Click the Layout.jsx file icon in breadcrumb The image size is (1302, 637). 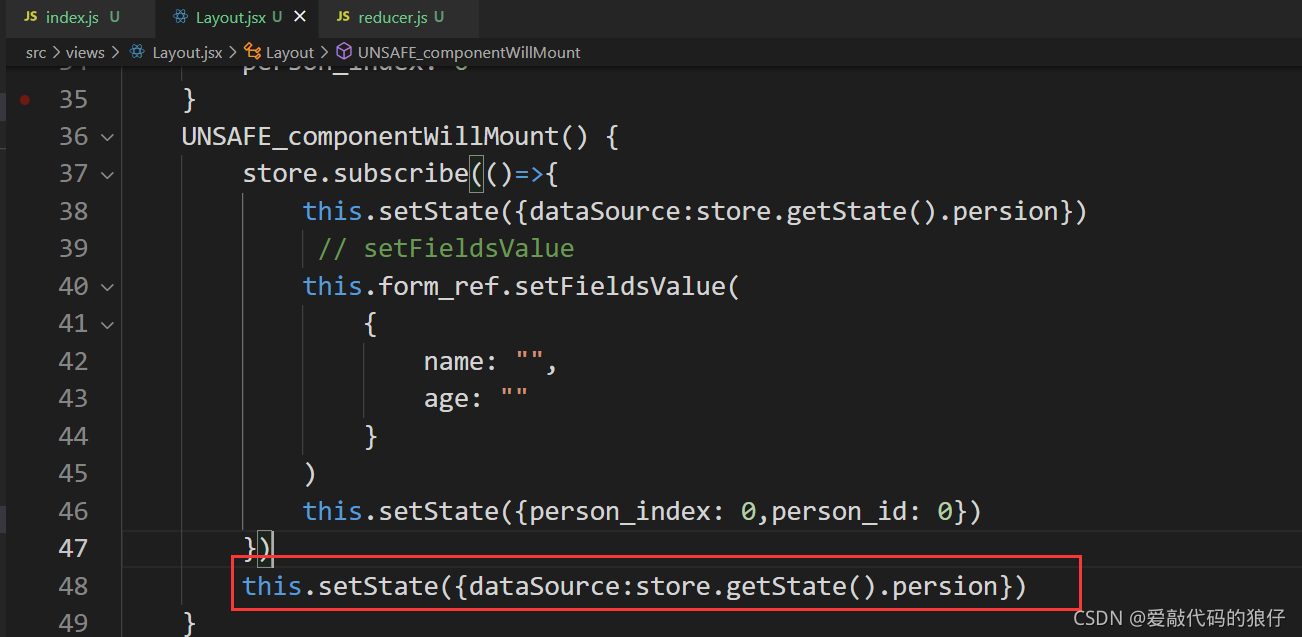(135, 52)
